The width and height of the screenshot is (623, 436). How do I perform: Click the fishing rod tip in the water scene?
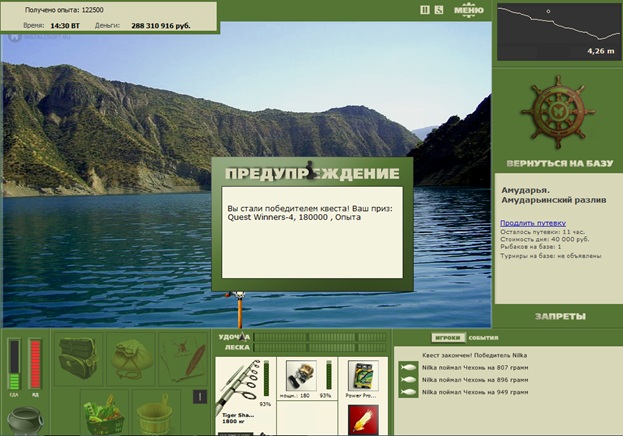239,310
